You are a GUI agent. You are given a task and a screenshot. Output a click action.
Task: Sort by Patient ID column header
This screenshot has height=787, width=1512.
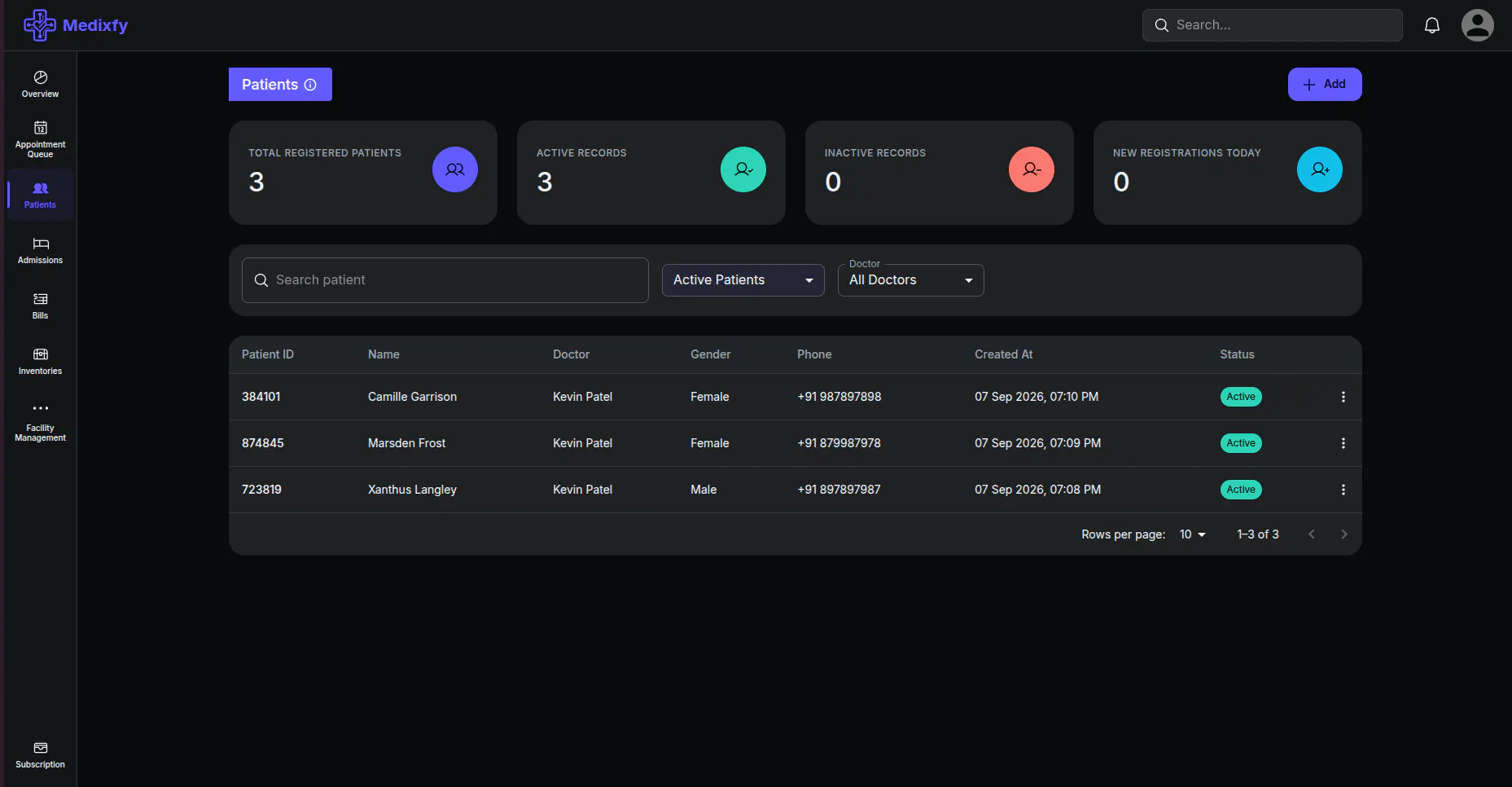point(268,354)
